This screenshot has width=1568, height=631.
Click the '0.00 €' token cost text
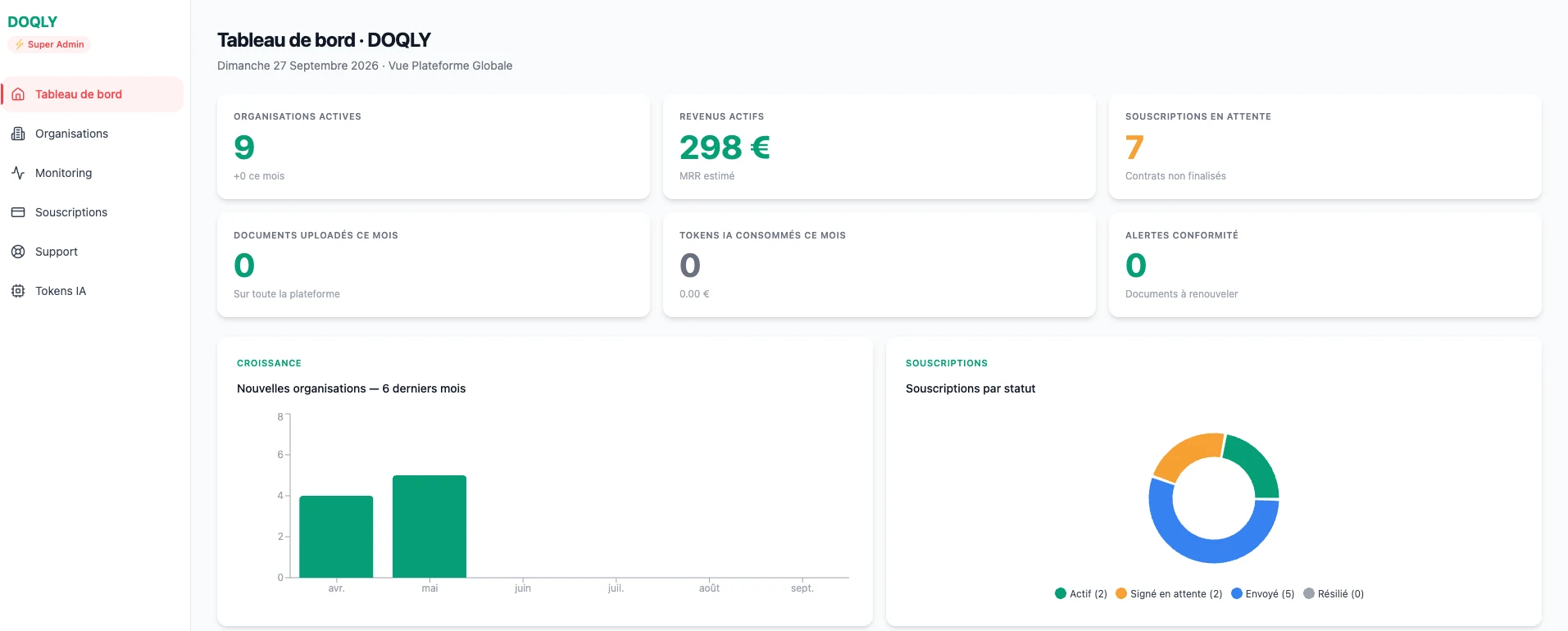pos(694,294)
